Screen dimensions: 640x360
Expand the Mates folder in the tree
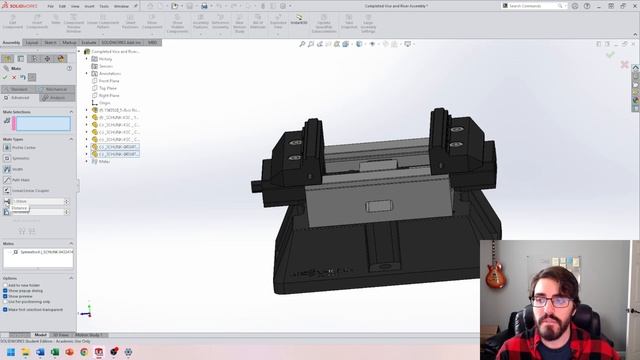87,161
